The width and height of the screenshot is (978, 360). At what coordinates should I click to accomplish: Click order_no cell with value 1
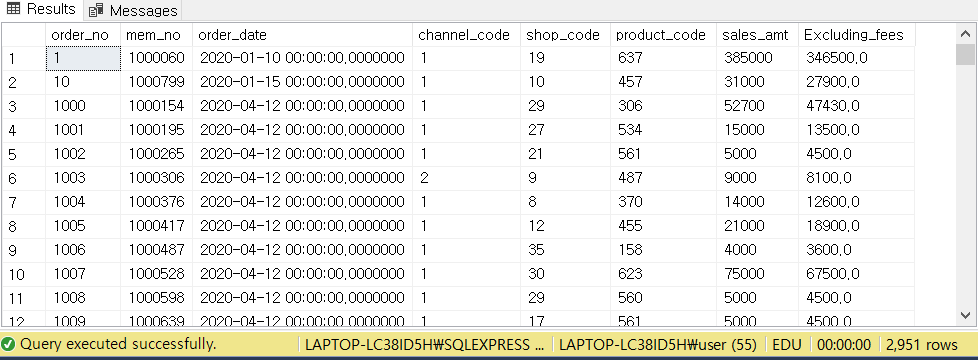coord(83,59)
